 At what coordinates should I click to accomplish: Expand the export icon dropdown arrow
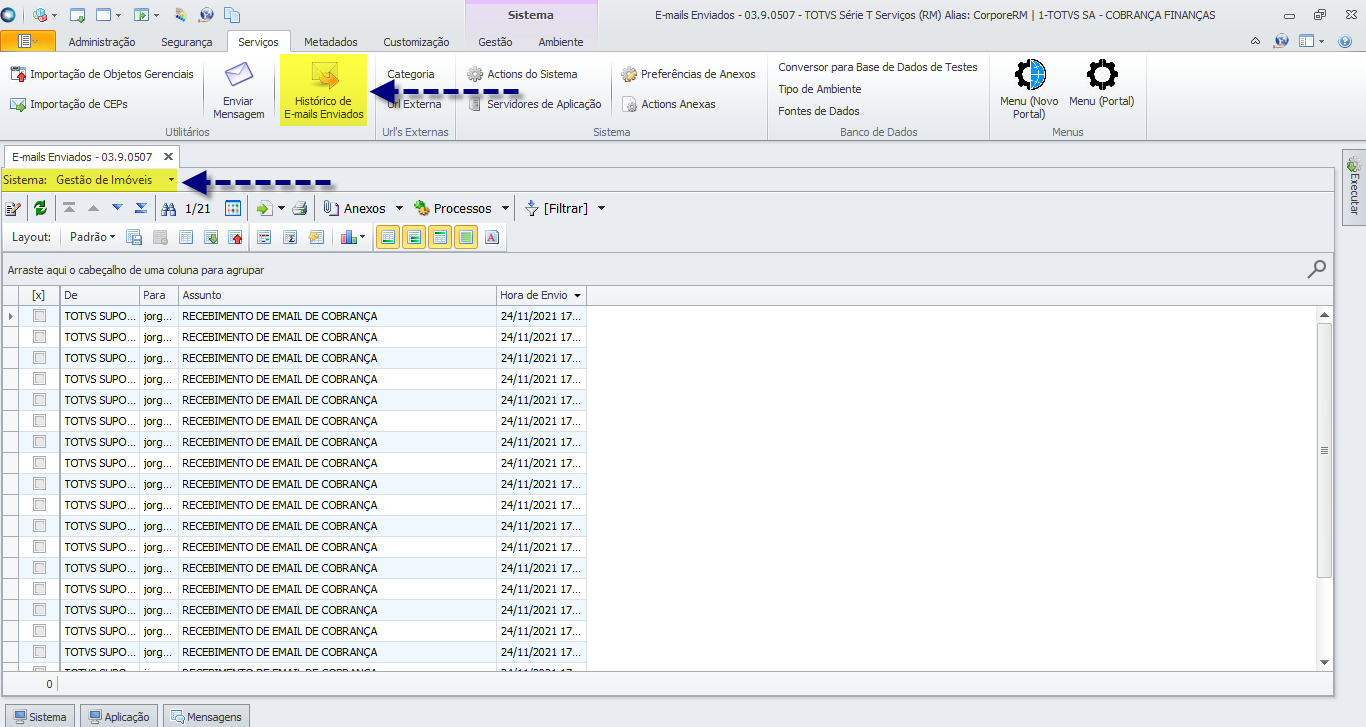coord(282,209)
